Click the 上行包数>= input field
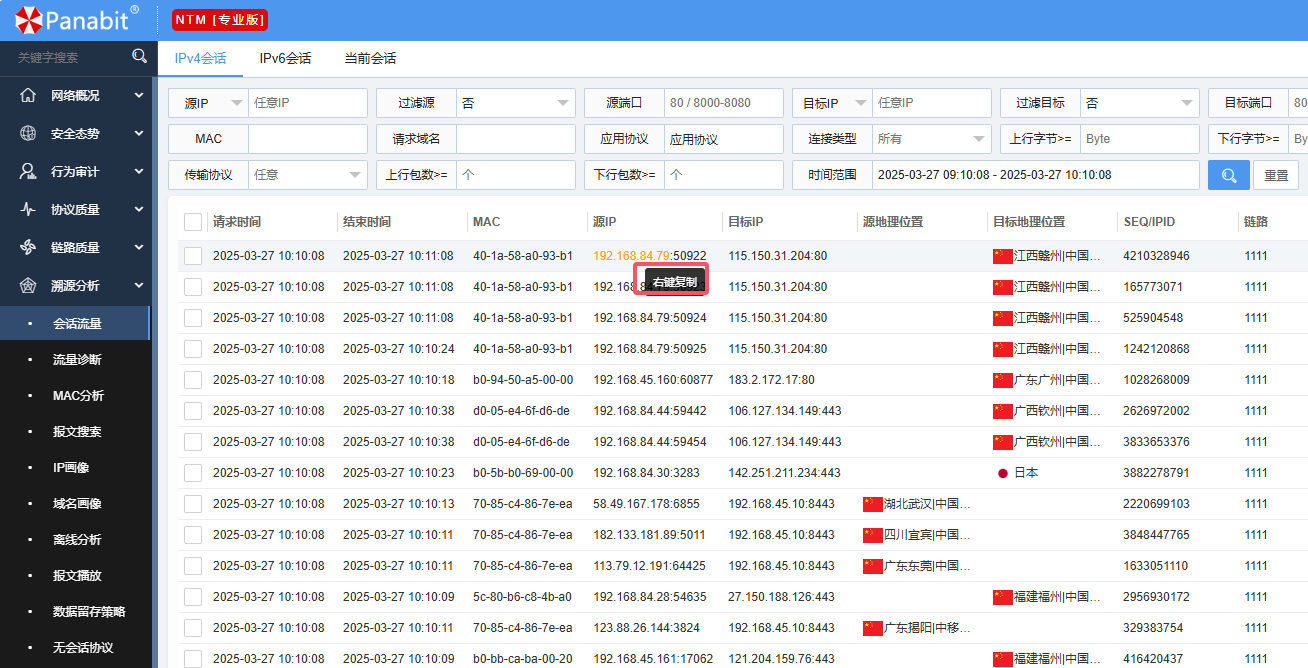Screen dimensions: 1308x668 (516, 175)
